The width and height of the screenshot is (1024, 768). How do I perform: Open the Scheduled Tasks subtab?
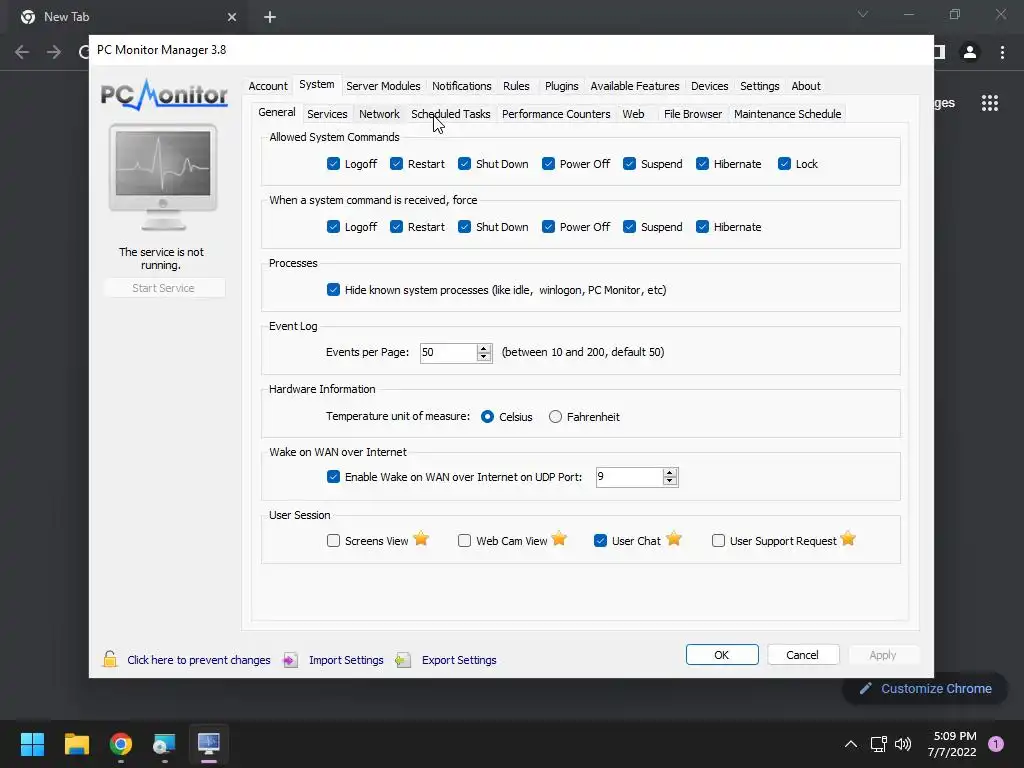coord(451,114)
